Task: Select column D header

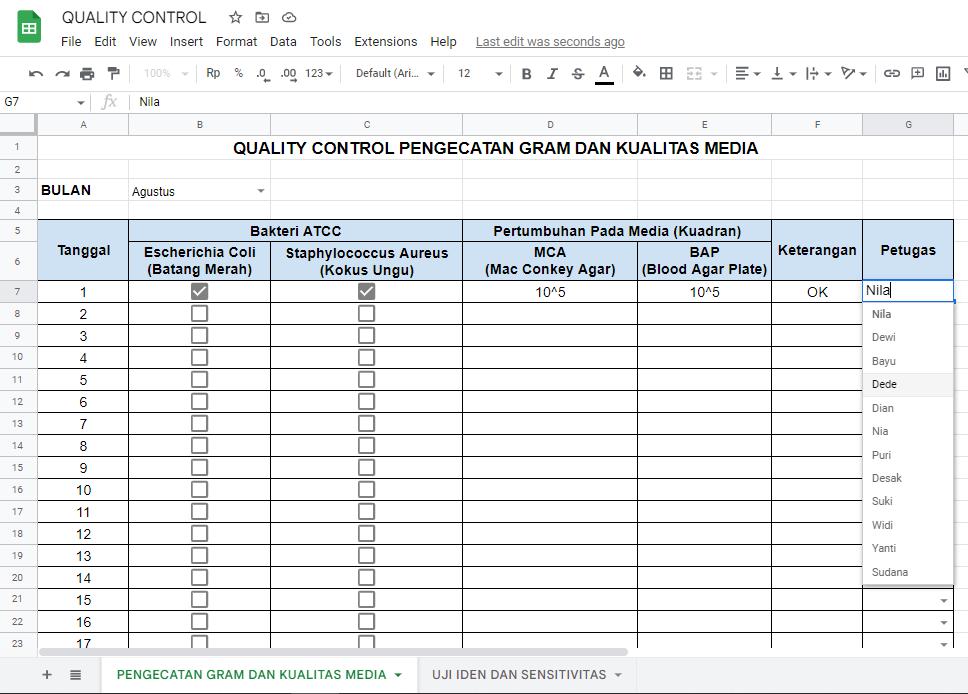Action: (550, 125)
